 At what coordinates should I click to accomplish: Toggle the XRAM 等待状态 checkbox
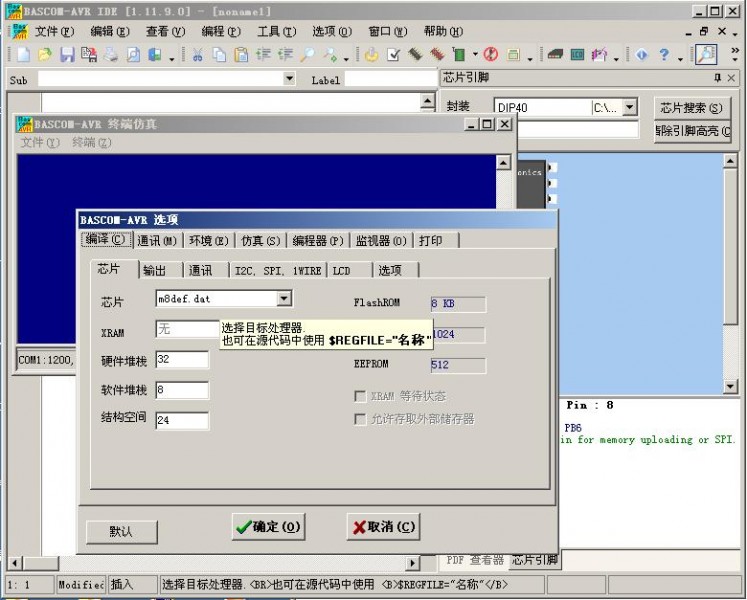click(x=360, y=397)
